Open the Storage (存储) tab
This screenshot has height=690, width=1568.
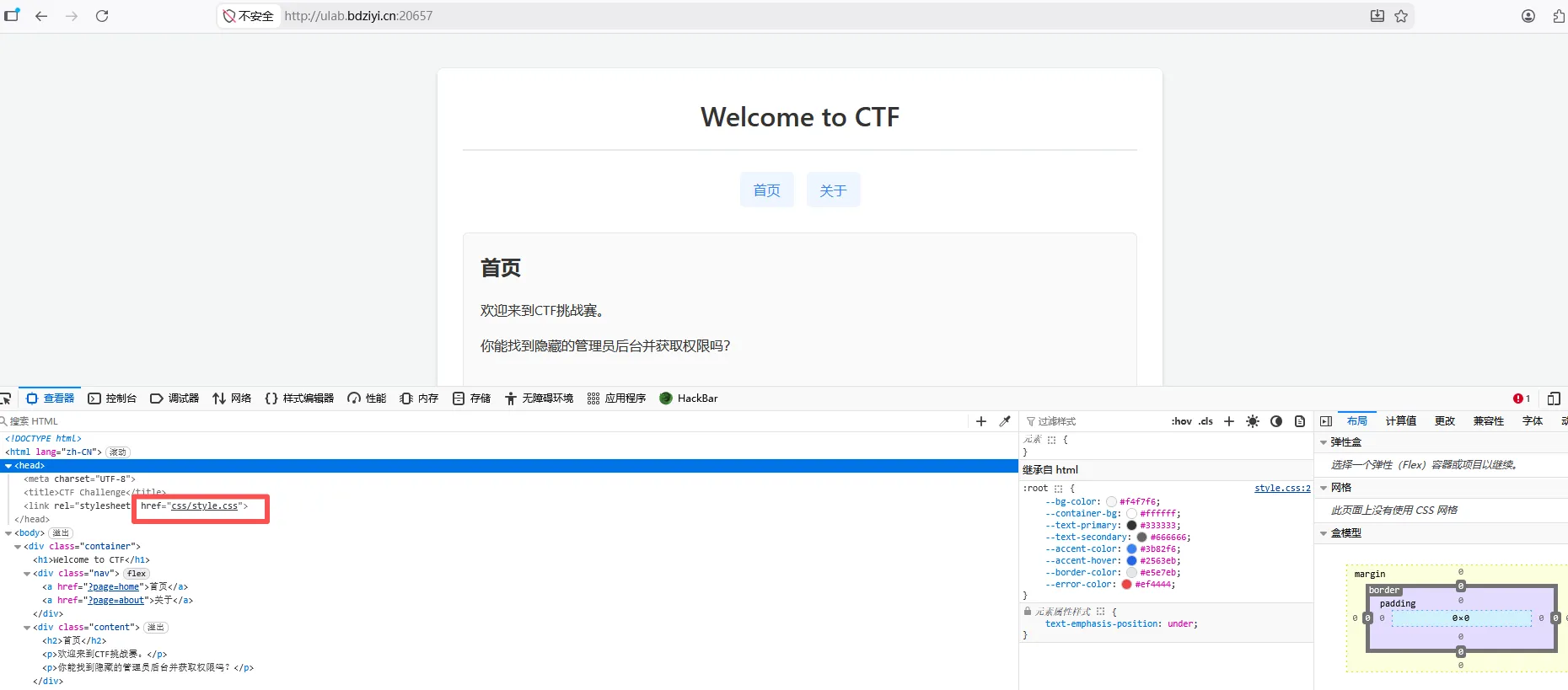[x=471, y=398]
